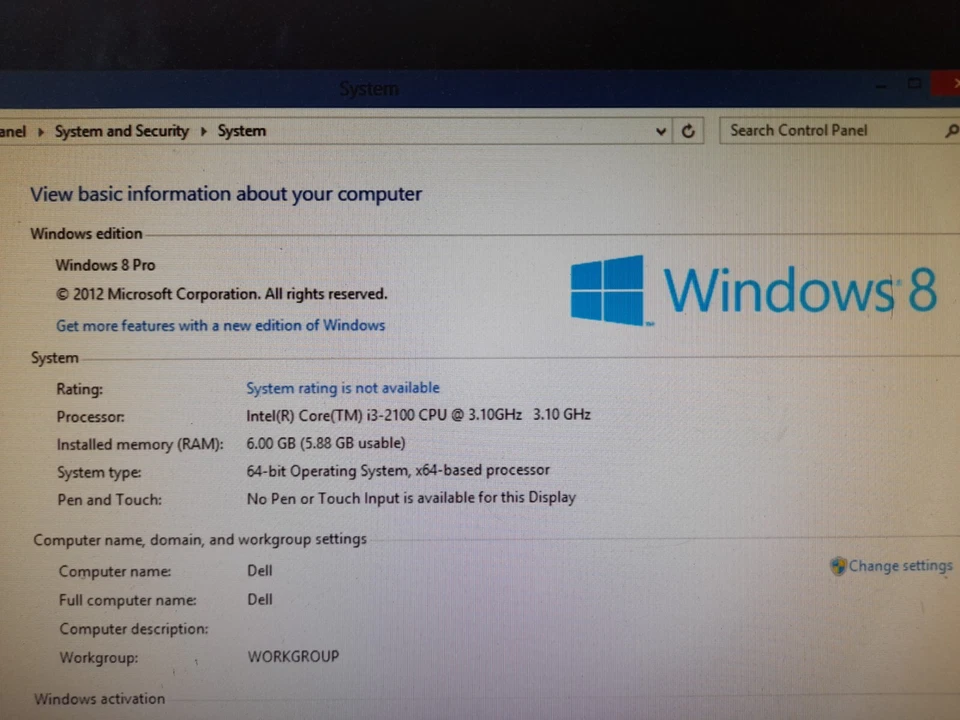Click the Installed memory RAM value
960x720 pixels.
325,443
